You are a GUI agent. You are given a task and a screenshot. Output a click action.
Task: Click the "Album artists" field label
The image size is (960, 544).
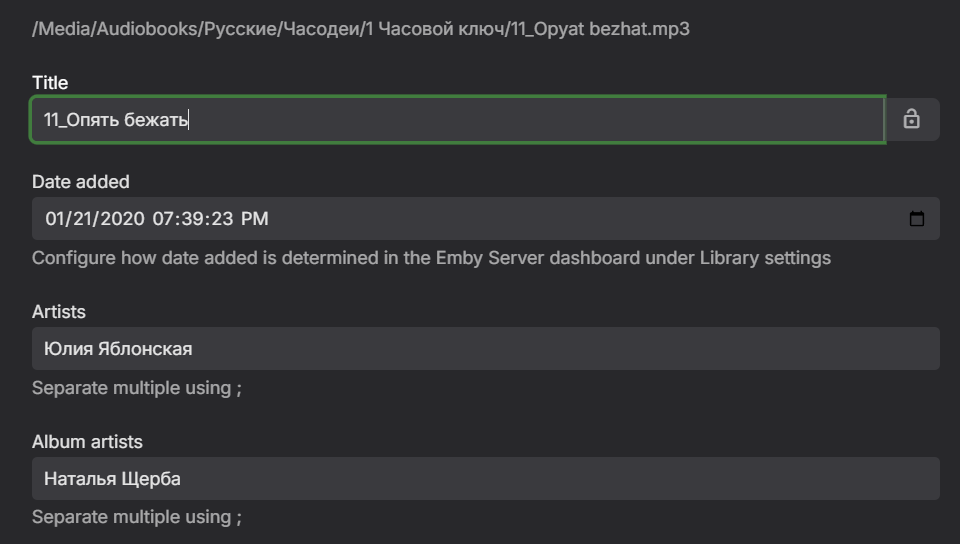pos(87,442)
